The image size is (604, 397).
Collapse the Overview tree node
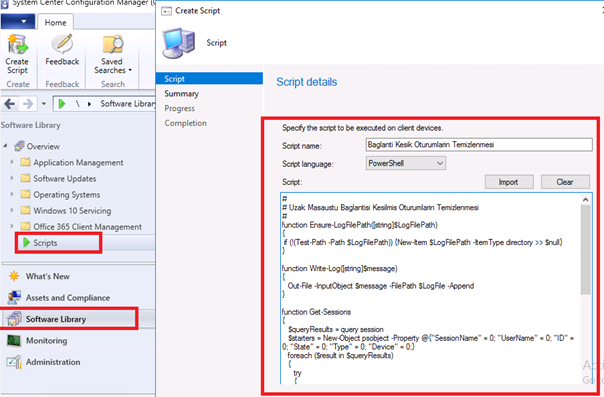(5, 146)
